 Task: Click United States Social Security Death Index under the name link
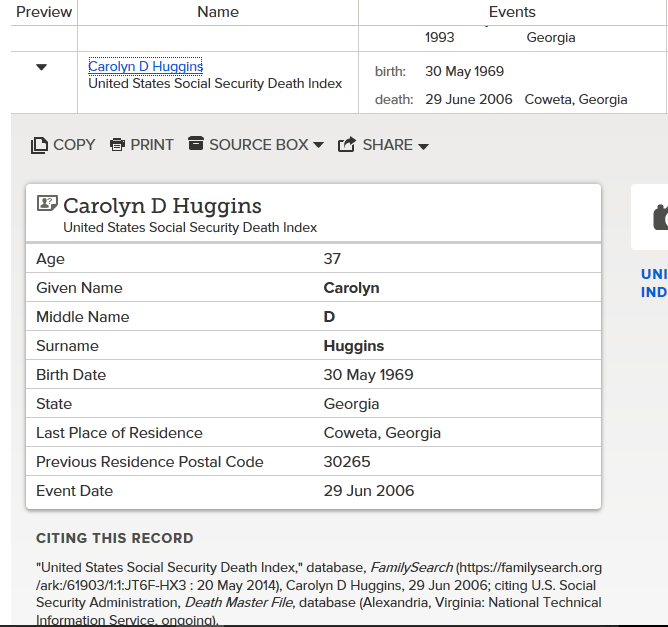[x=215, y=83]
